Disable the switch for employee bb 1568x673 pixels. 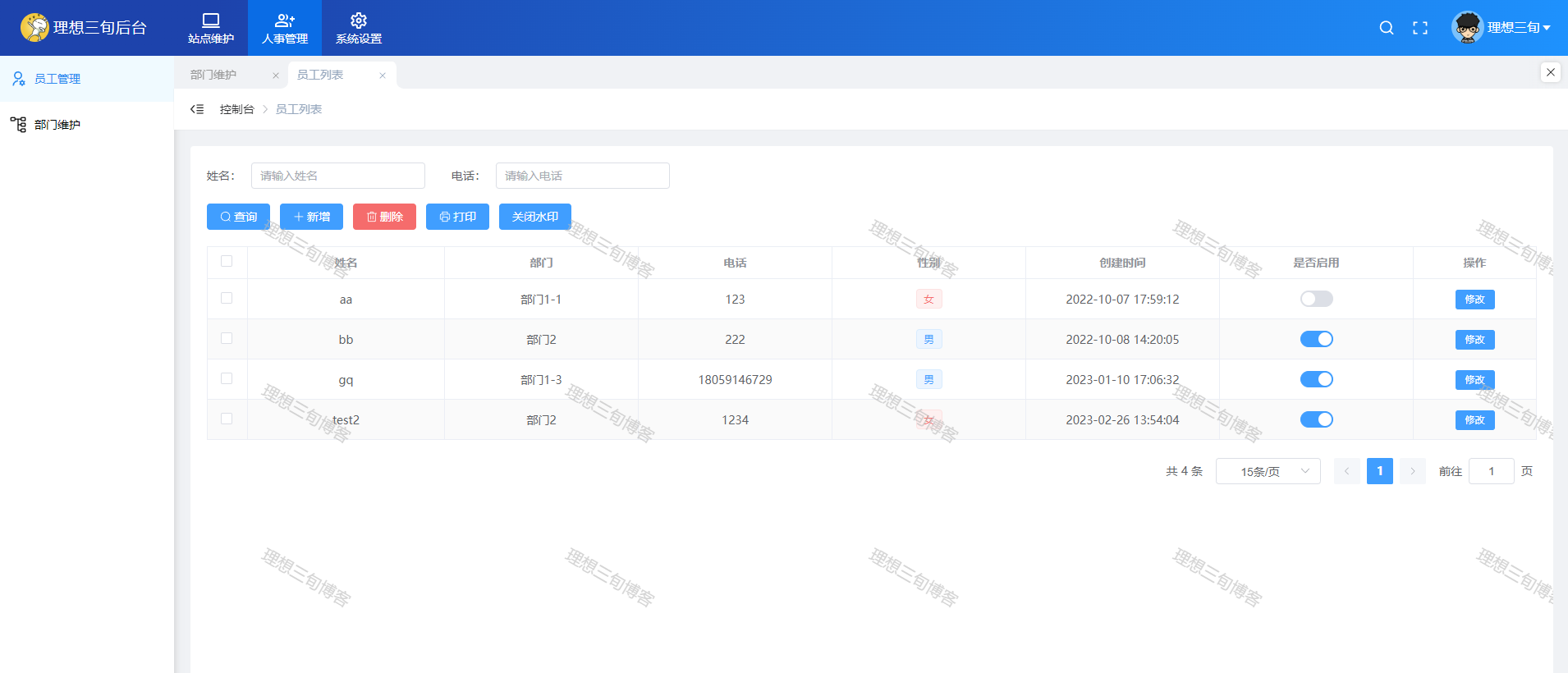coord(1316,339)
